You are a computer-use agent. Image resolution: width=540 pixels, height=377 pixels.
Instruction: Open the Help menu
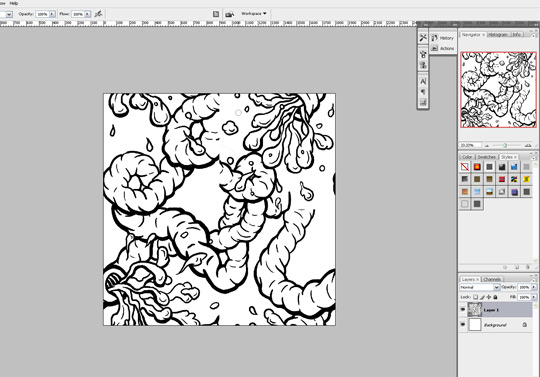click(x=14, y=3)
